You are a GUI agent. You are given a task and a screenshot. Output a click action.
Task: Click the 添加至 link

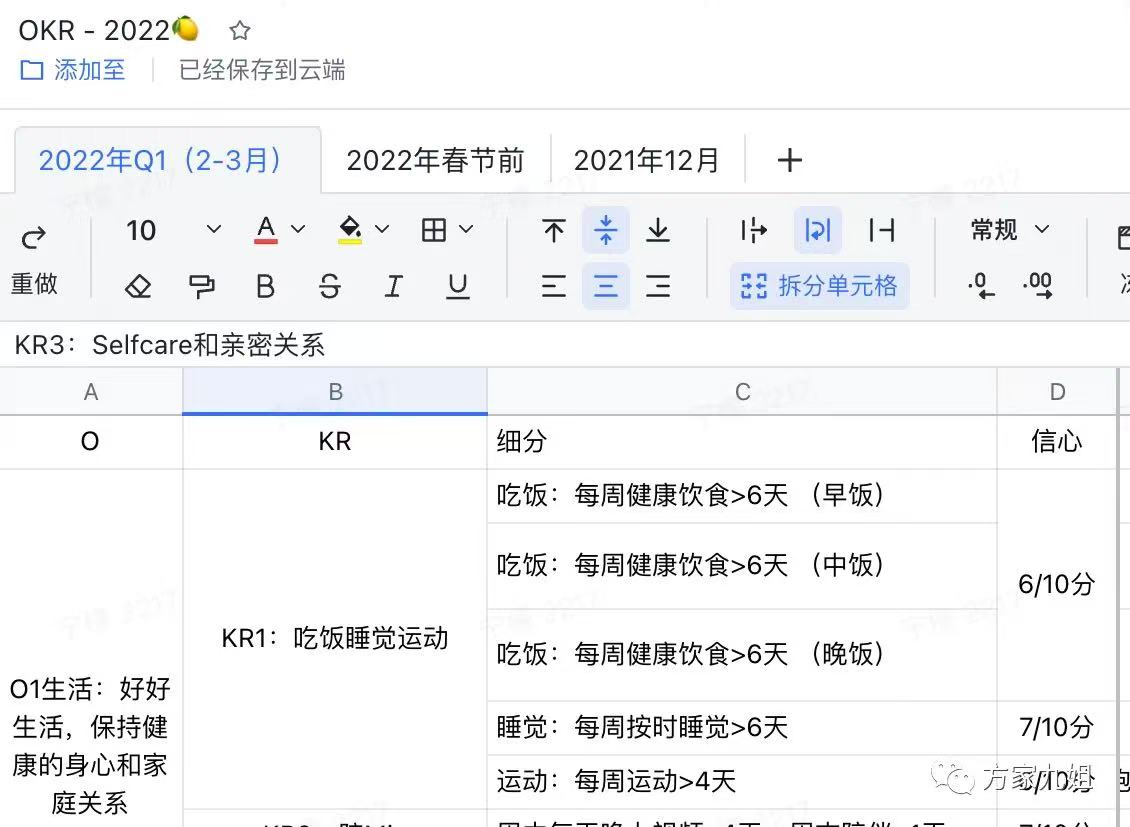74,70
